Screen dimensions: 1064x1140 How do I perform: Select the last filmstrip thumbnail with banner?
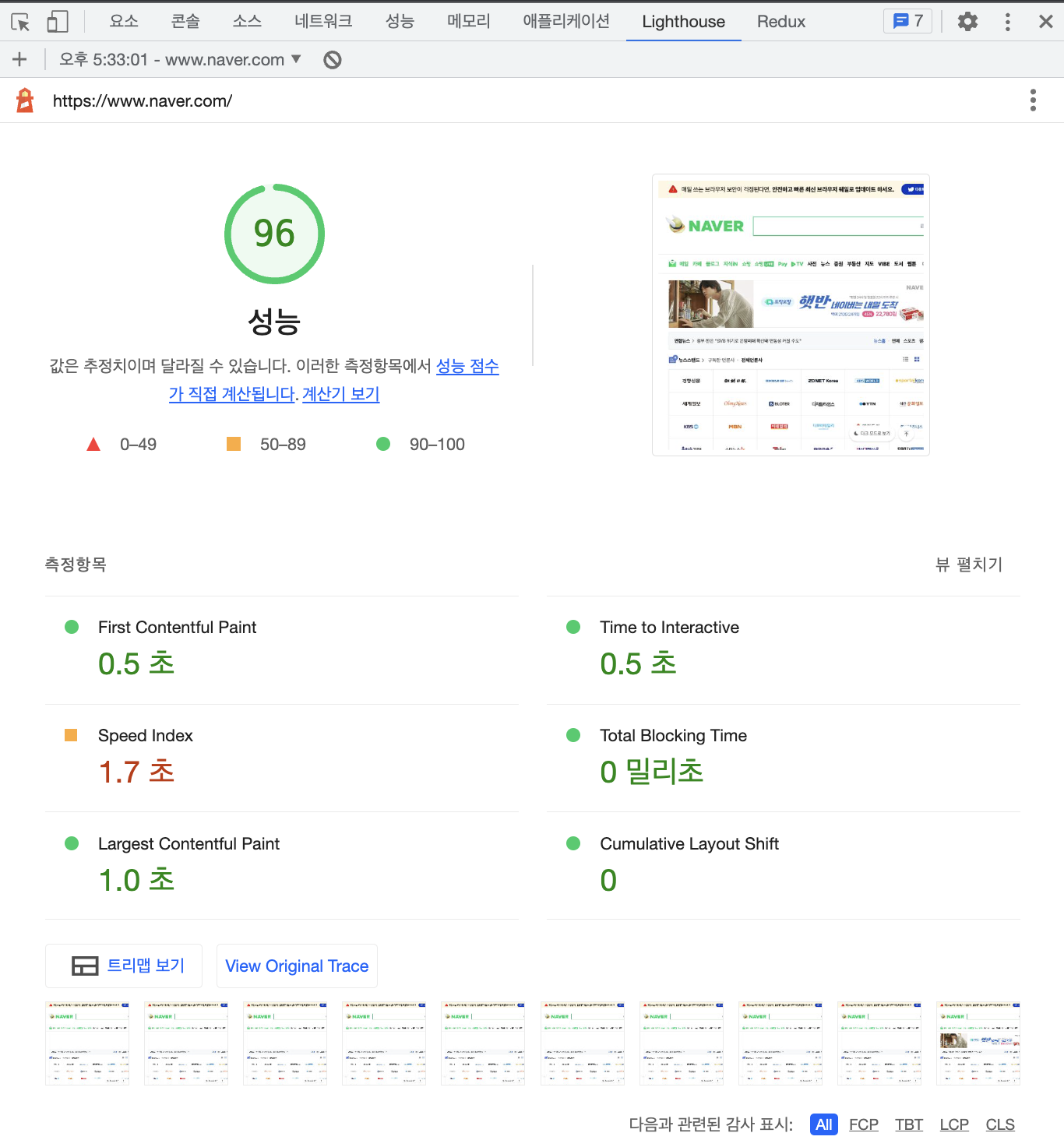[x=978, y=1043]
